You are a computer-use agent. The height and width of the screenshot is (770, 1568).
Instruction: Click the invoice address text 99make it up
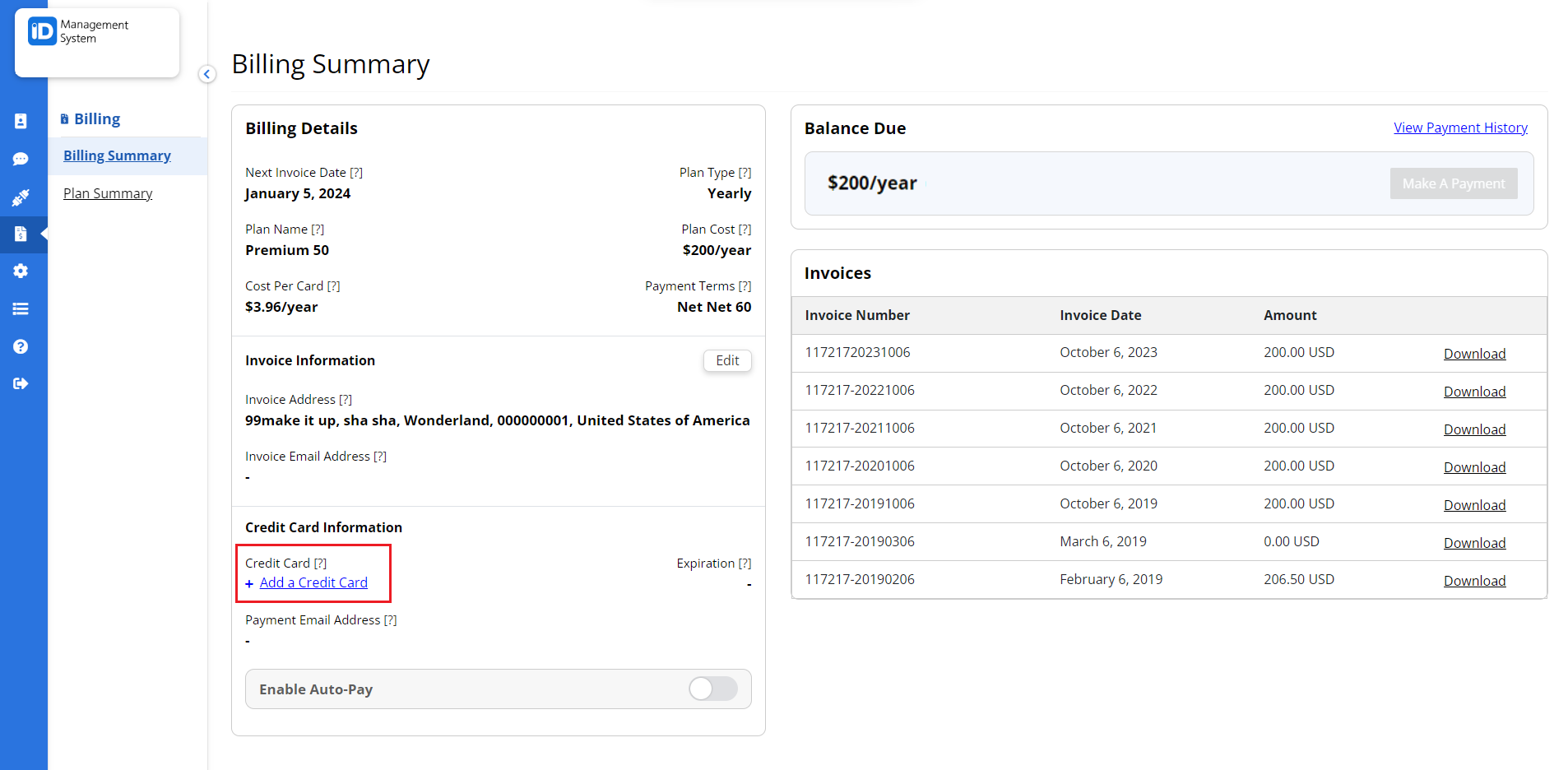click(x=498, y=420)
